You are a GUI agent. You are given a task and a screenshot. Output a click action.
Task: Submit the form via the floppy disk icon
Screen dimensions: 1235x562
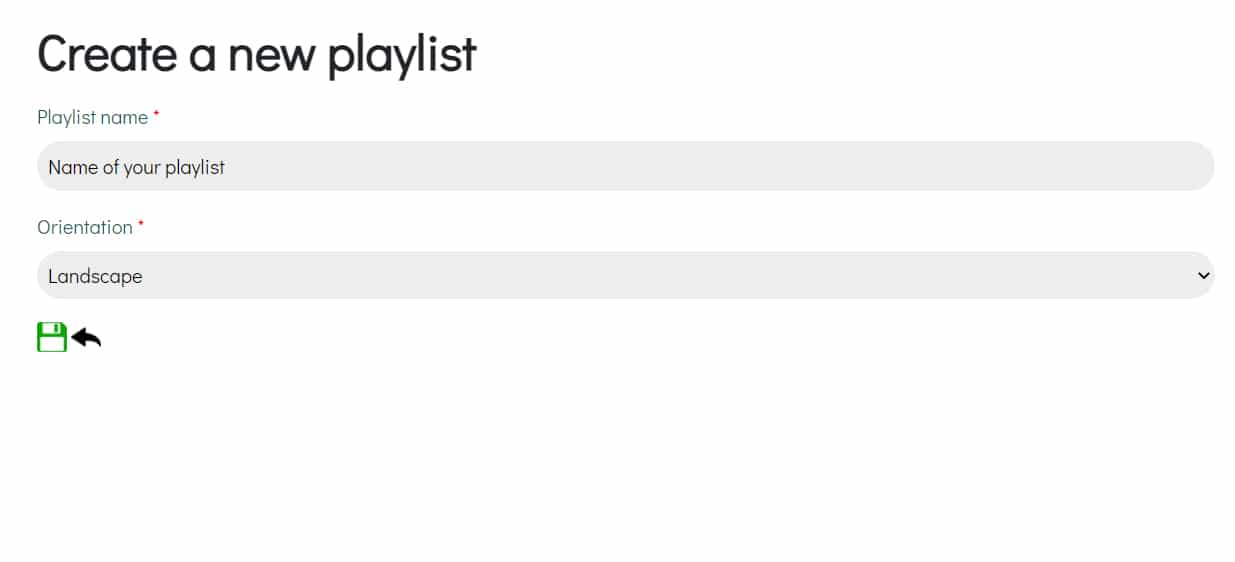click(x=52, y=337)
